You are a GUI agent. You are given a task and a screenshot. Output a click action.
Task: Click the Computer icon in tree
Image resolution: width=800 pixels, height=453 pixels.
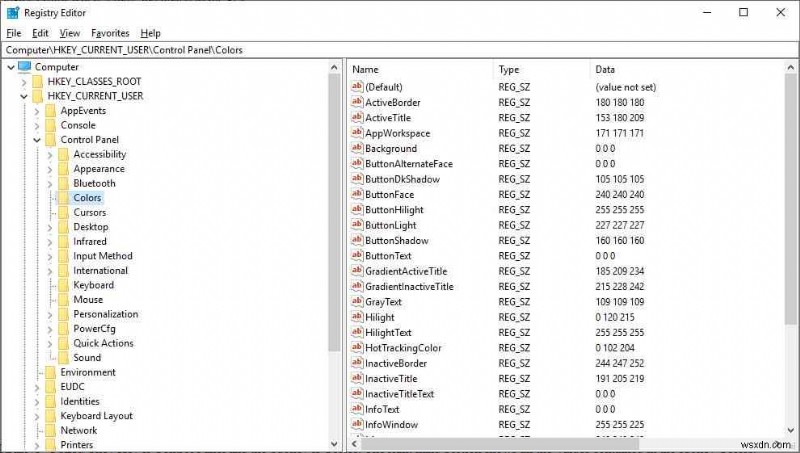(x=24, y=66)
